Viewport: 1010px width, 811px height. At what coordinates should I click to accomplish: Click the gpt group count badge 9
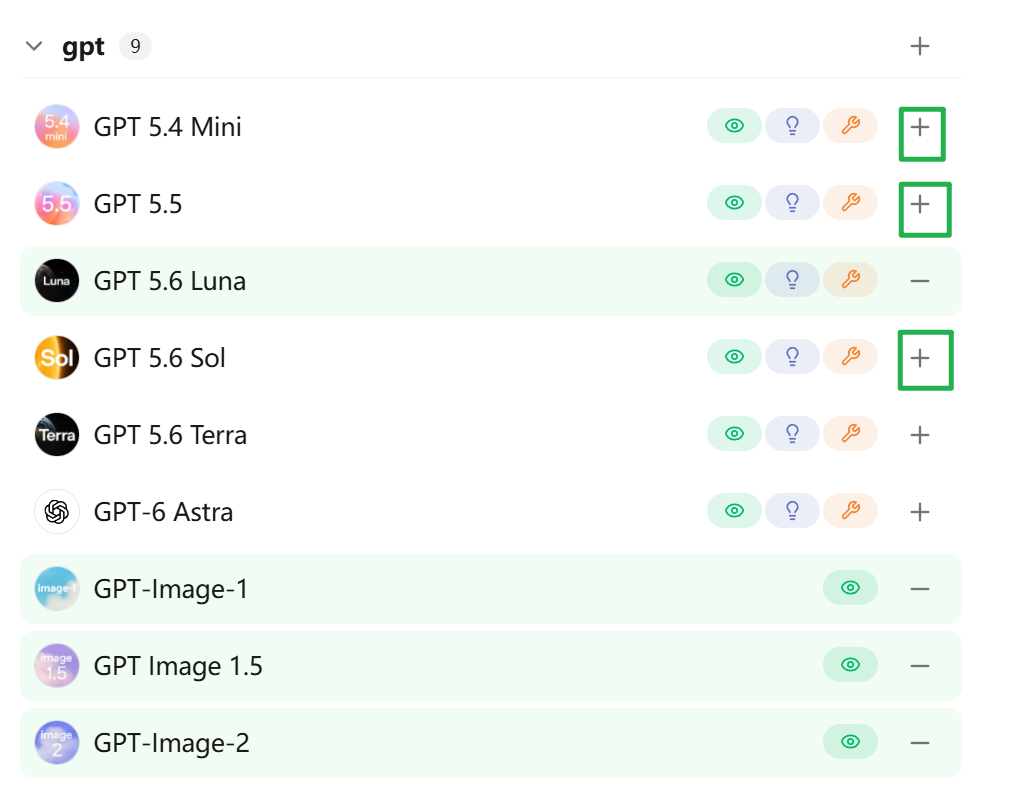[x=135, y=46]
